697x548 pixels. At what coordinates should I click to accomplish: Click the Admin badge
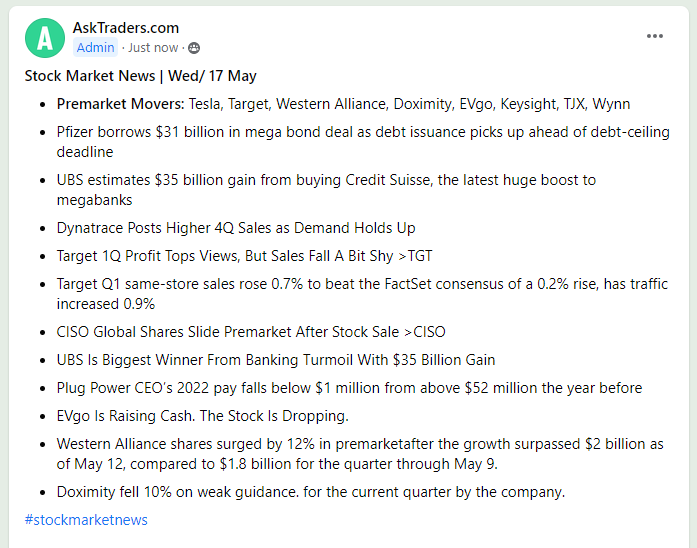point(96,47)
